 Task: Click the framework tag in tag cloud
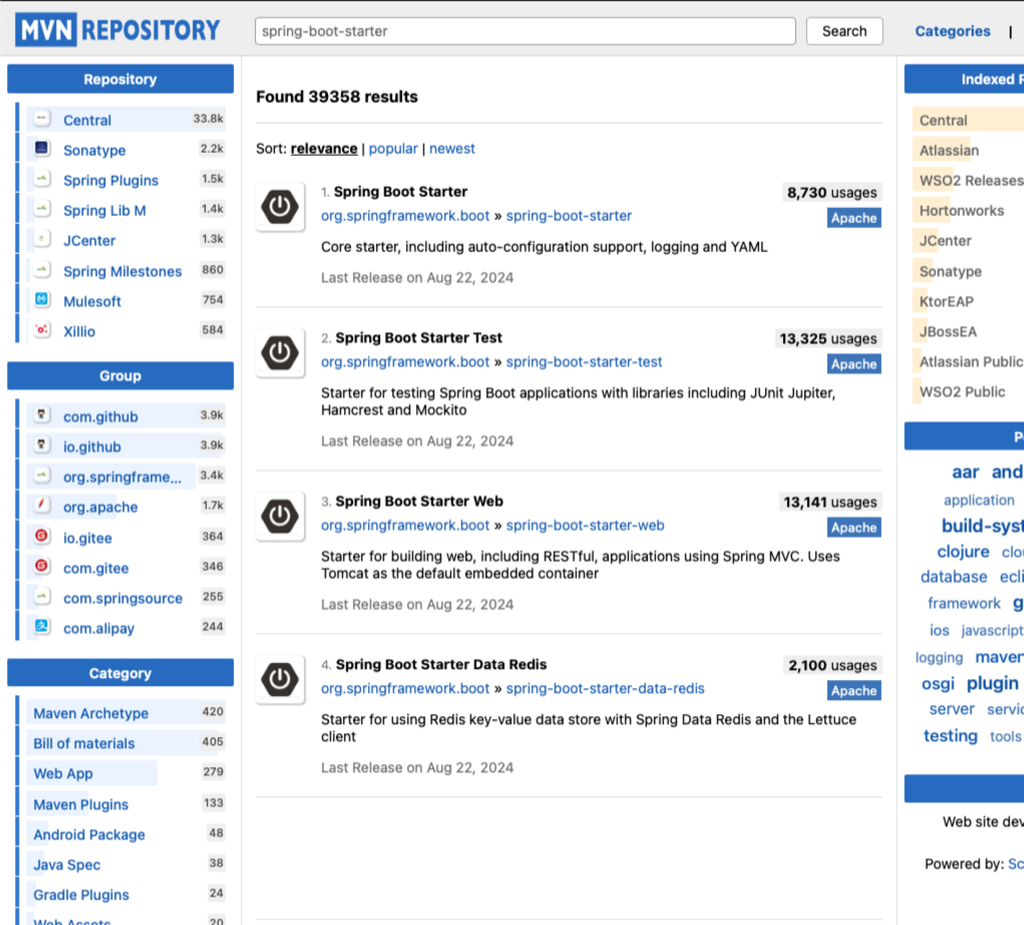pos(964,603)
